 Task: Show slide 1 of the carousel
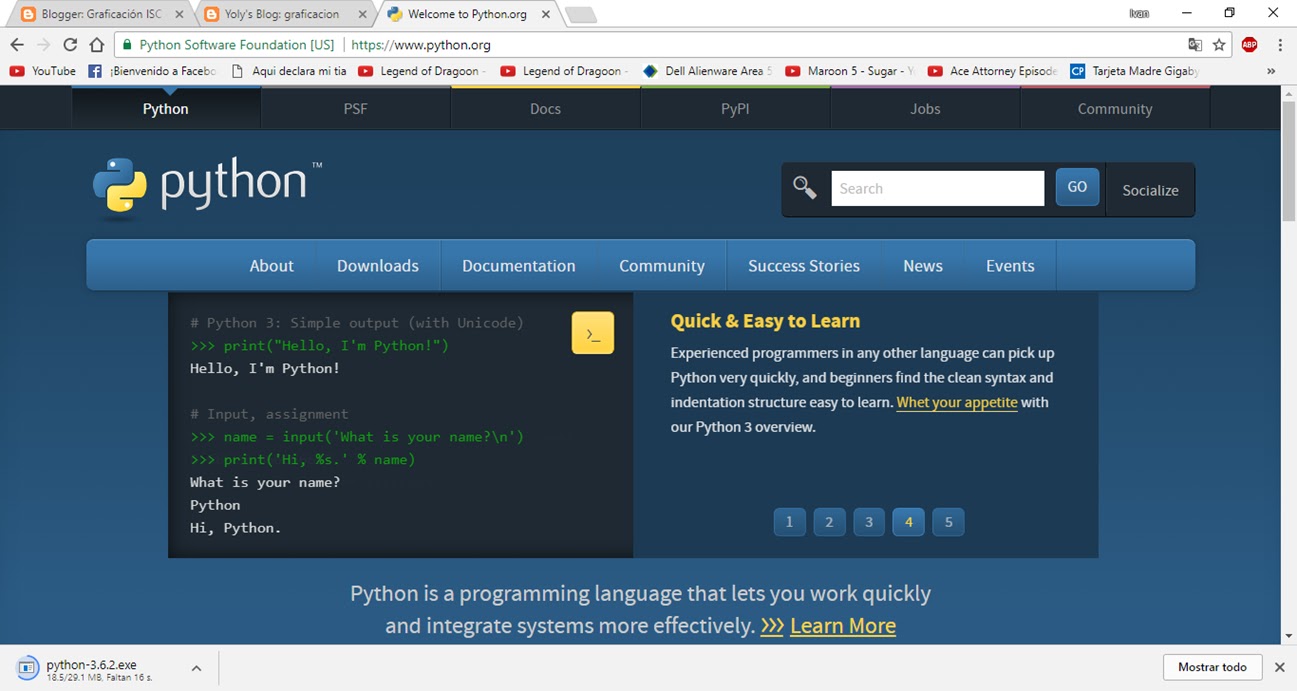pos(789,522)
